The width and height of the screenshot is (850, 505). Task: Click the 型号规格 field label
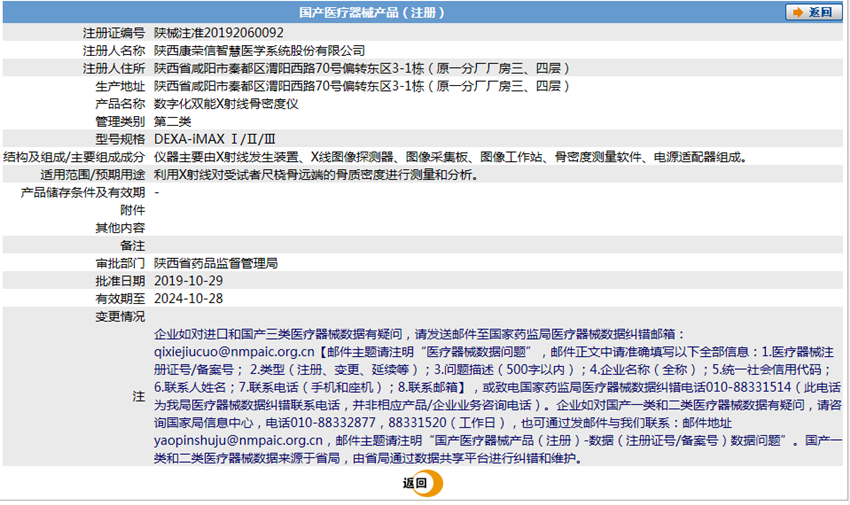[x=120, y=139]
